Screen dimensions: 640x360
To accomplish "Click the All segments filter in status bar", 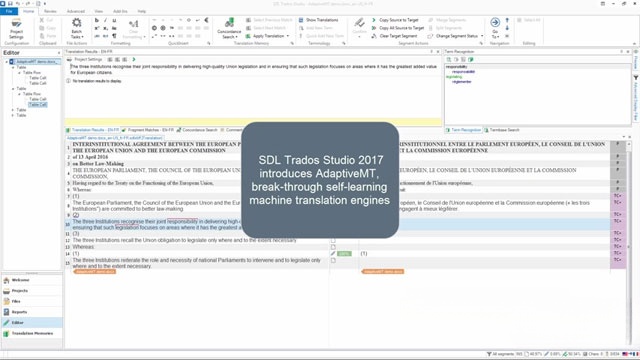I will pyautogui.click(x=504, y=354).
